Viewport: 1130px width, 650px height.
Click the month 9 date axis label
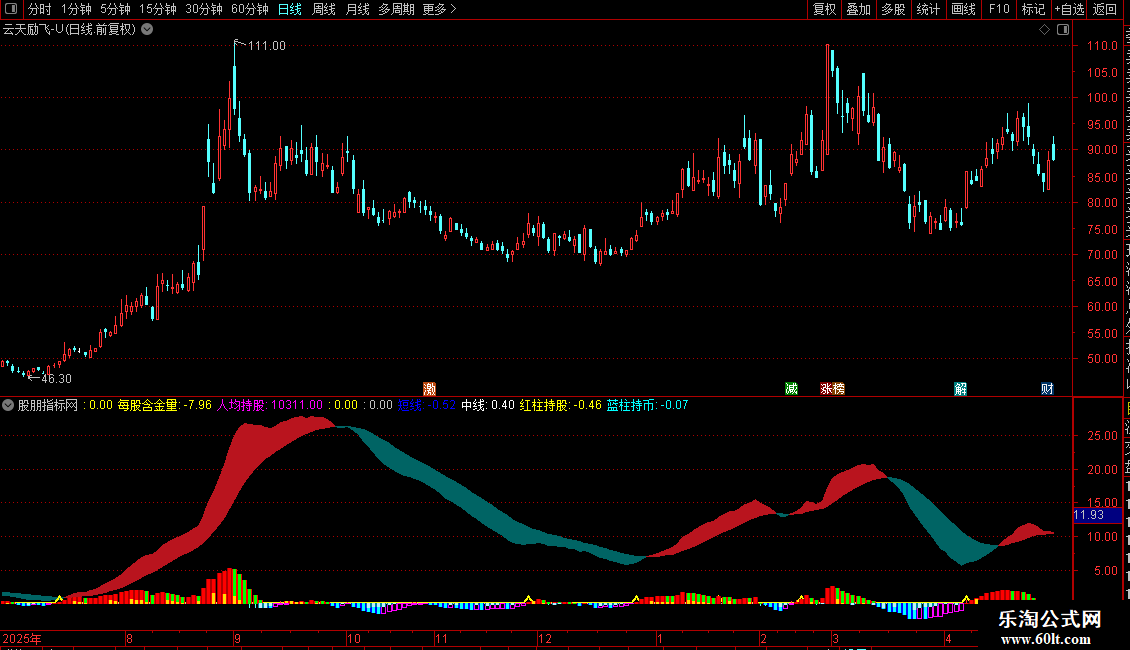click(237, 638)
